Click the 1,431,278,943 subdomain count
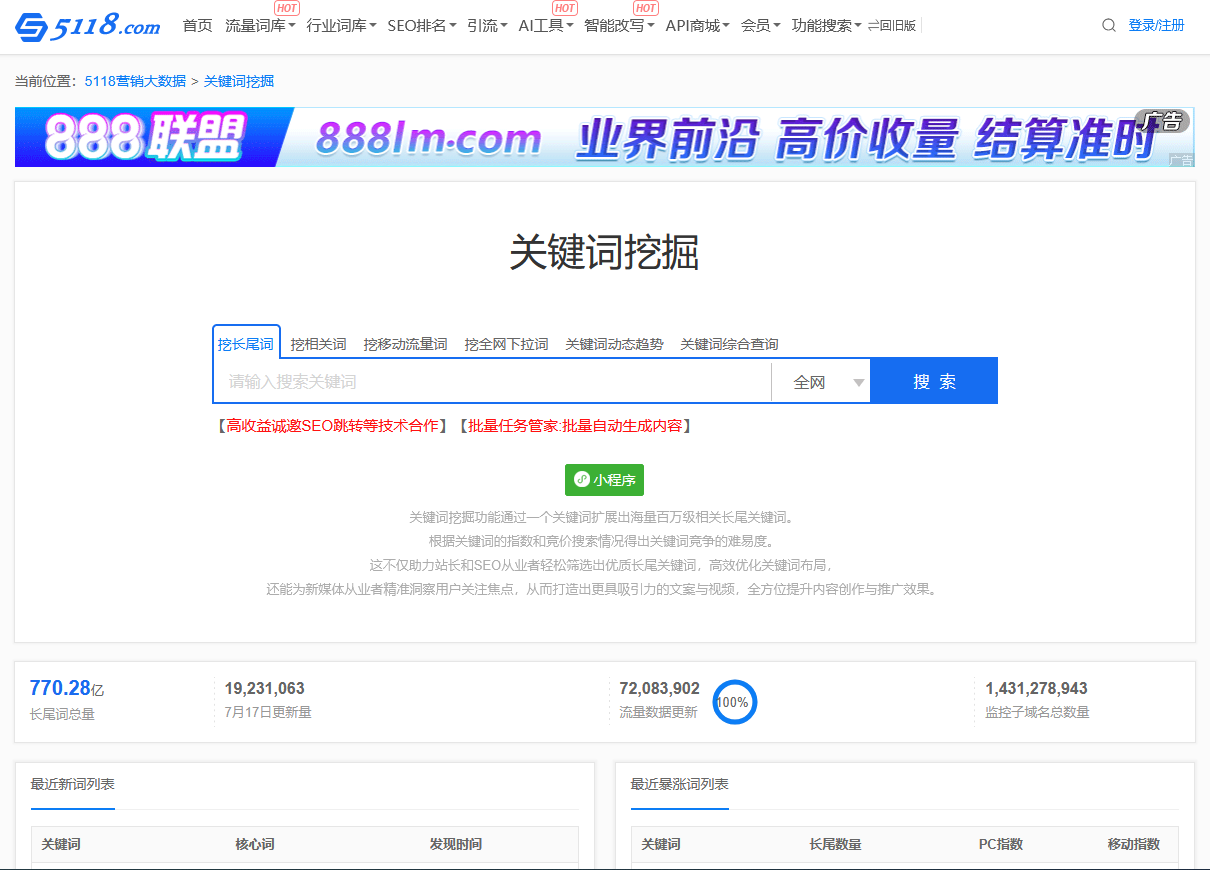This screenshot has width=1210, height=870. pos(1036,688)
